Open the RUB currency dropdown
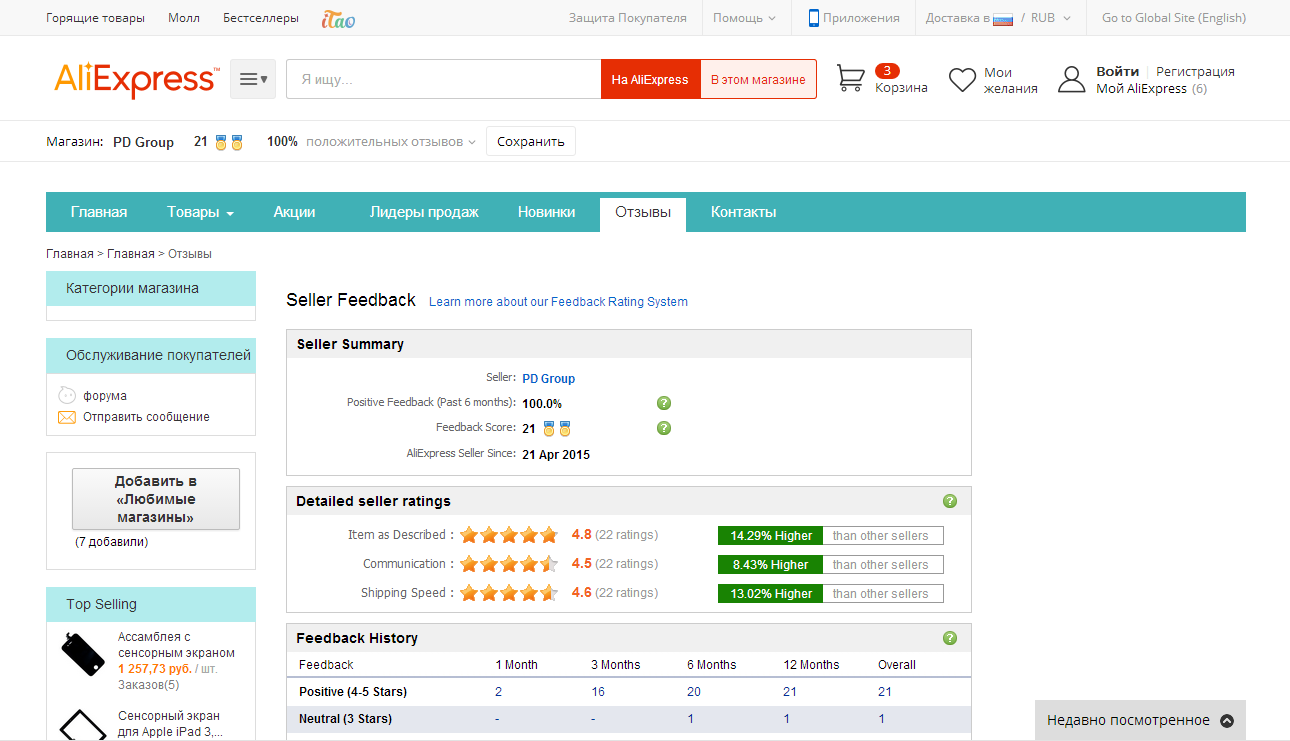The image size is (1290, 741). [1051, 17]
